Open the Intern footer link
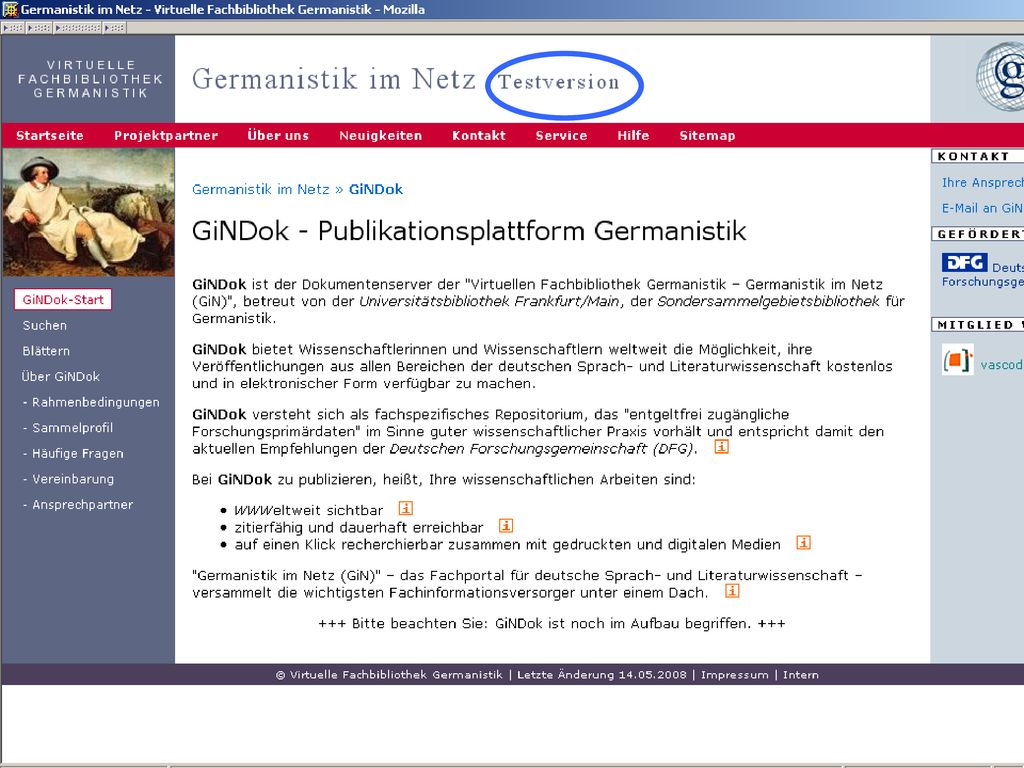 tap(801, 675)
